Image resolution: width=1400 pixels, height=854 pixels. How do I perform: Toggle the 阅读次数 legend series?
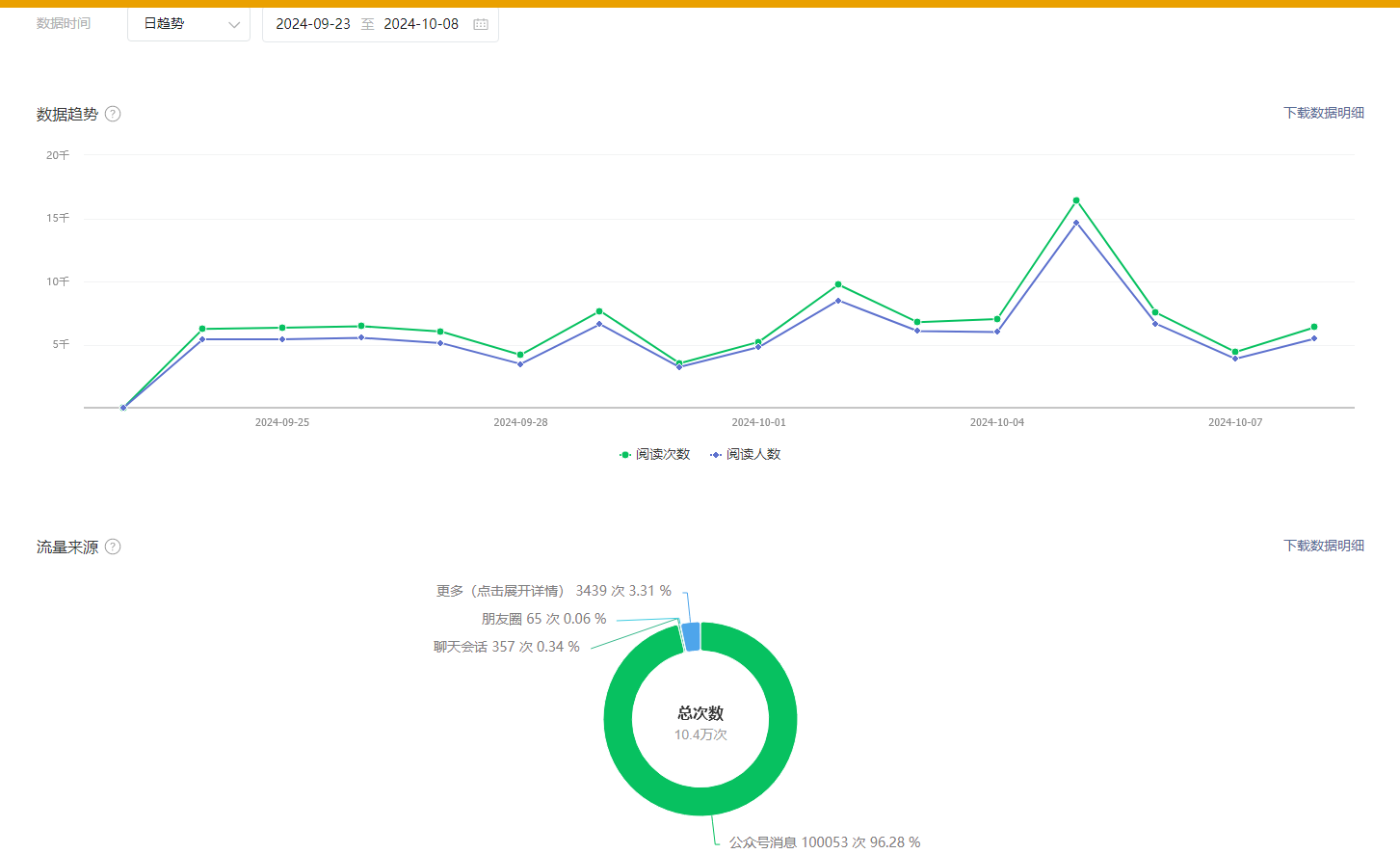coord(655,454)
